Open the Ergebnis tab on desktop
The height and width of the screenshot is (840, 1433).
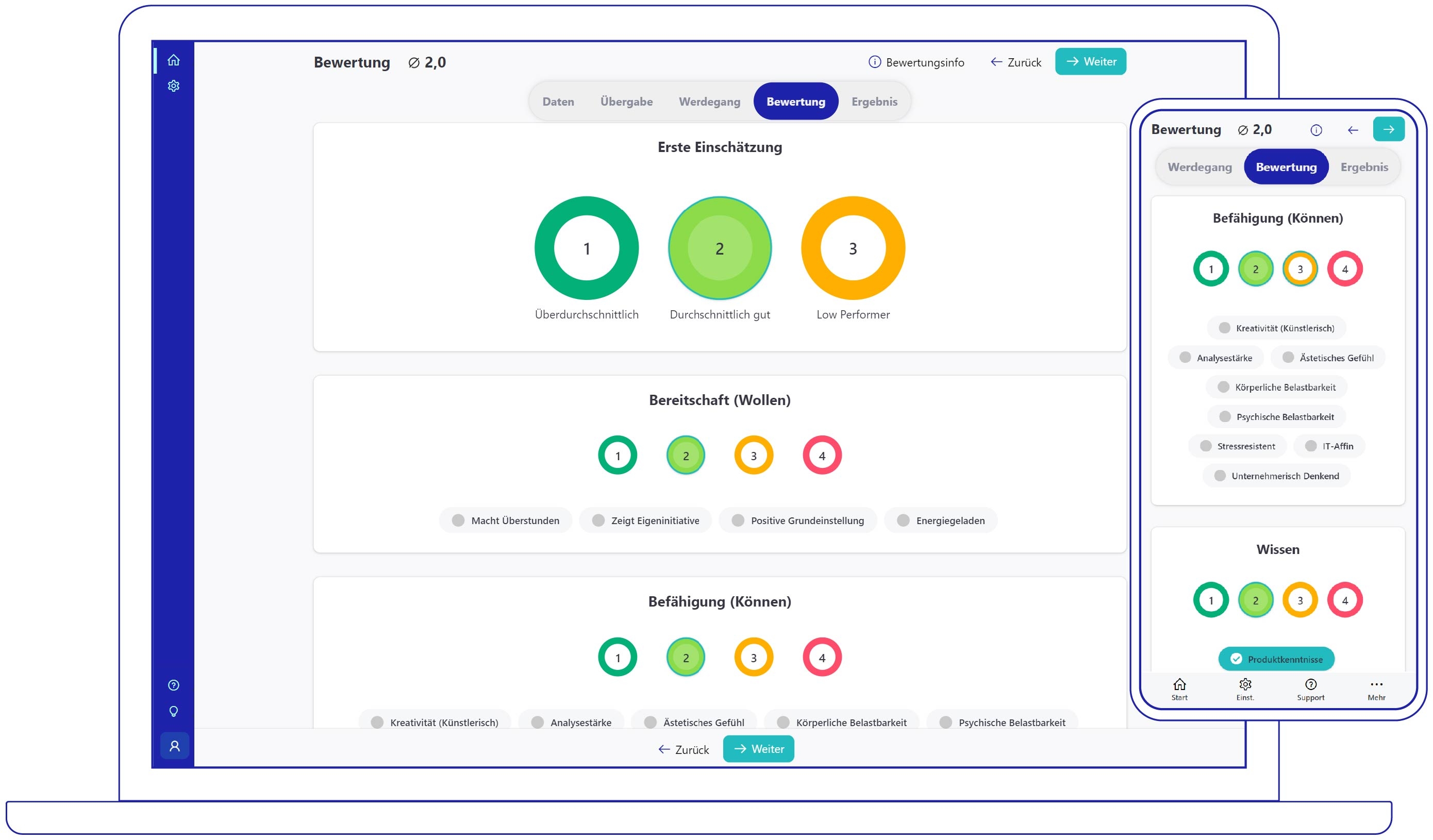point(874,102)
